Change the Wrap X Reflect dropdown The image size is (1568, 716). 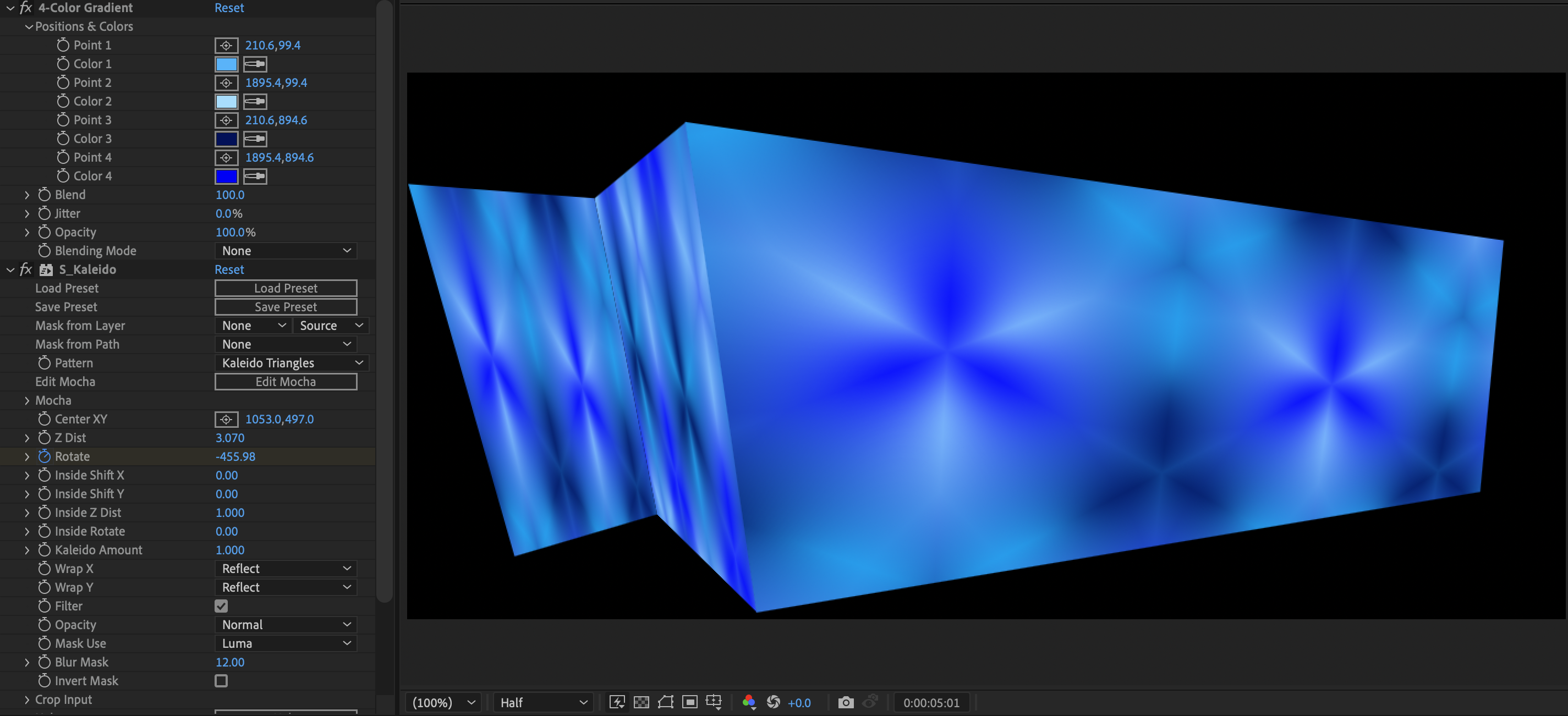pyautogui.click(x=286, y=568)
